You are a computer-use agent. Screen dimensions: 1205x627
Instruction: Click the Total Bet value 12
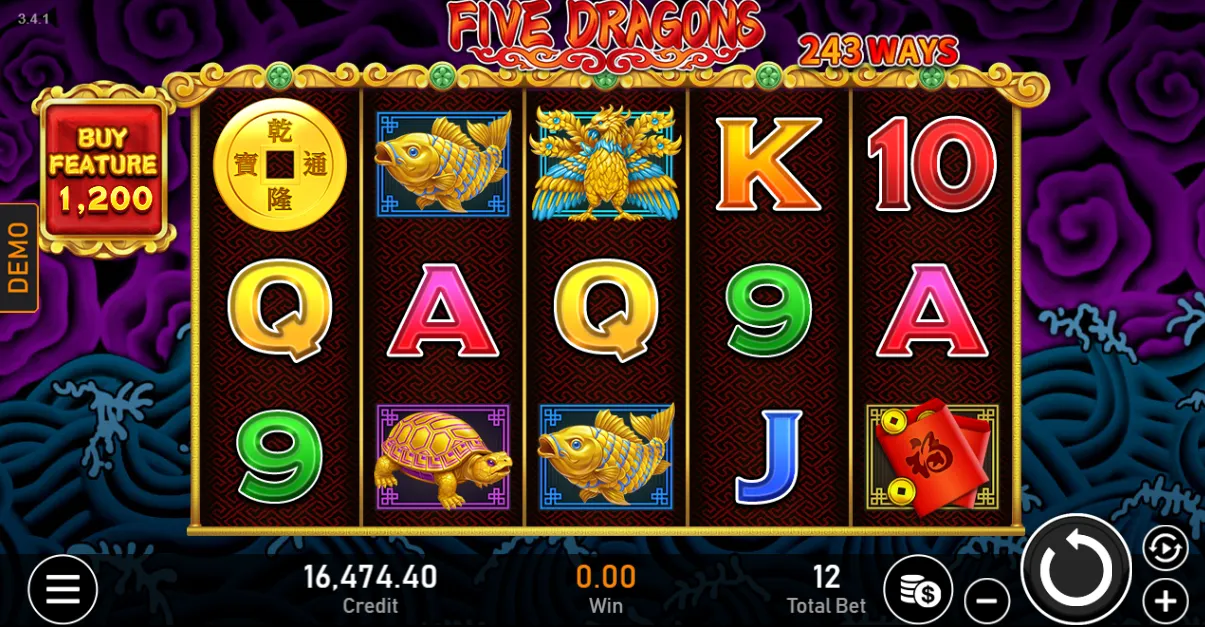click(826, 576)
